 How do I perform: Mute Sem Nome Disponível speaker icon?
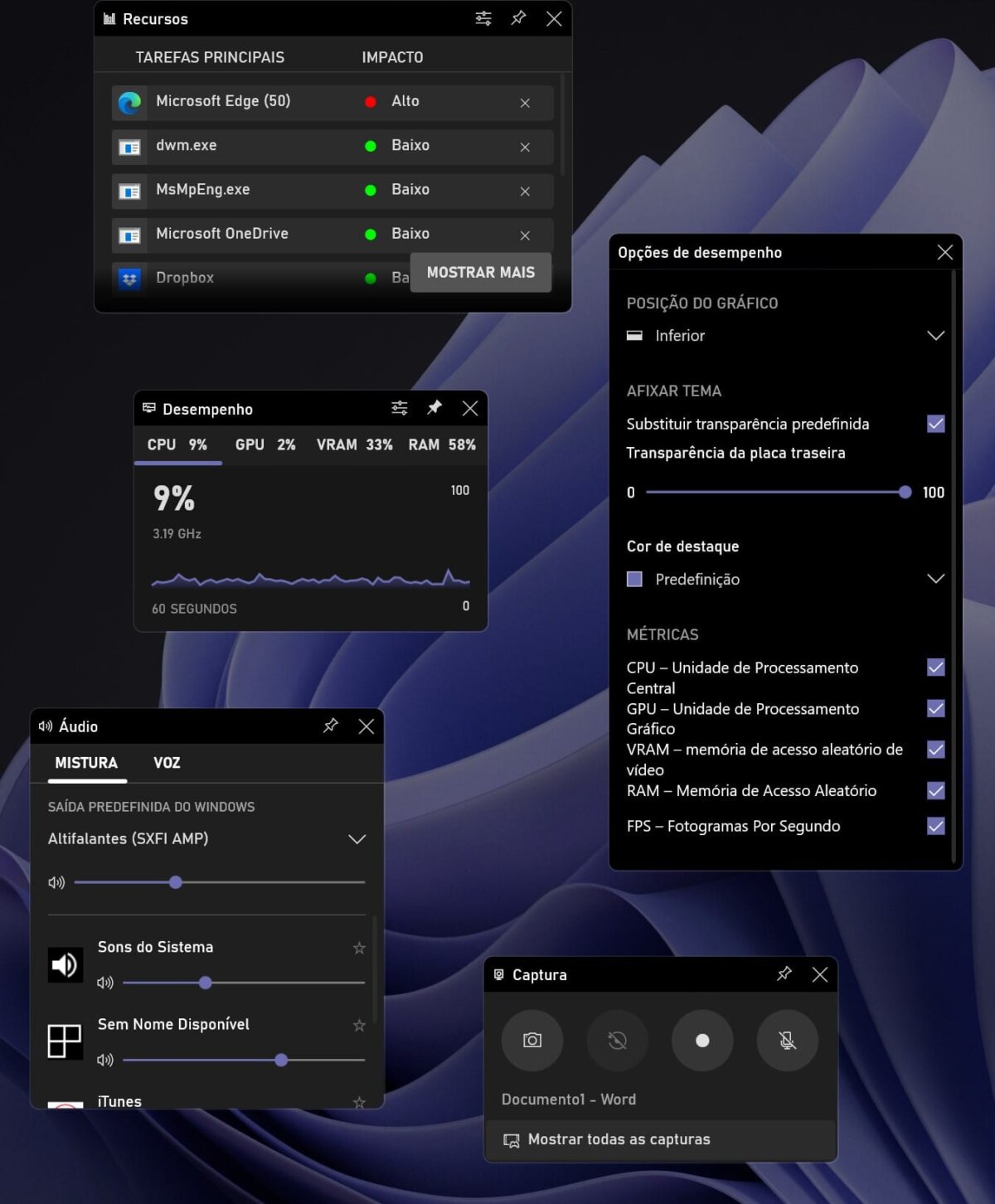pos(105,1060)
